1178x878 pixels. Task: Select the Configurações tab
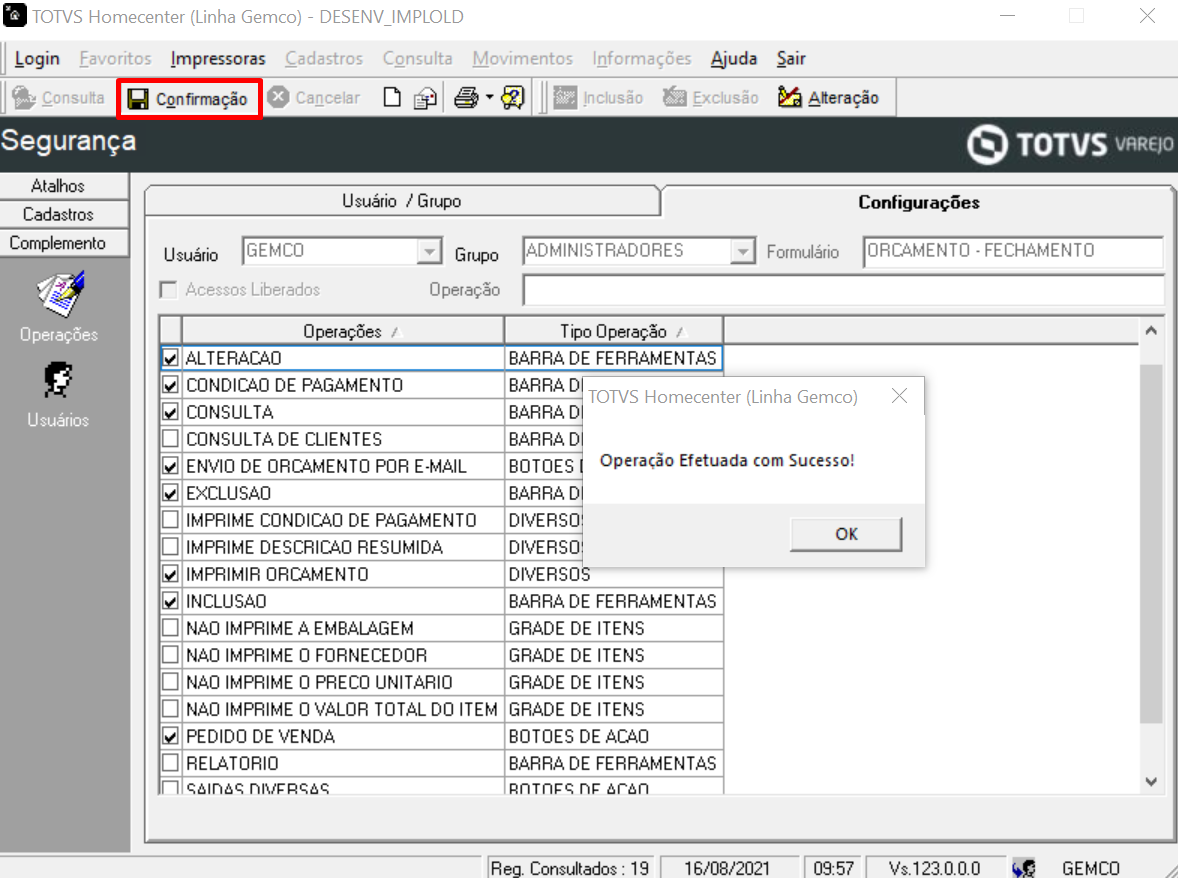919,202
